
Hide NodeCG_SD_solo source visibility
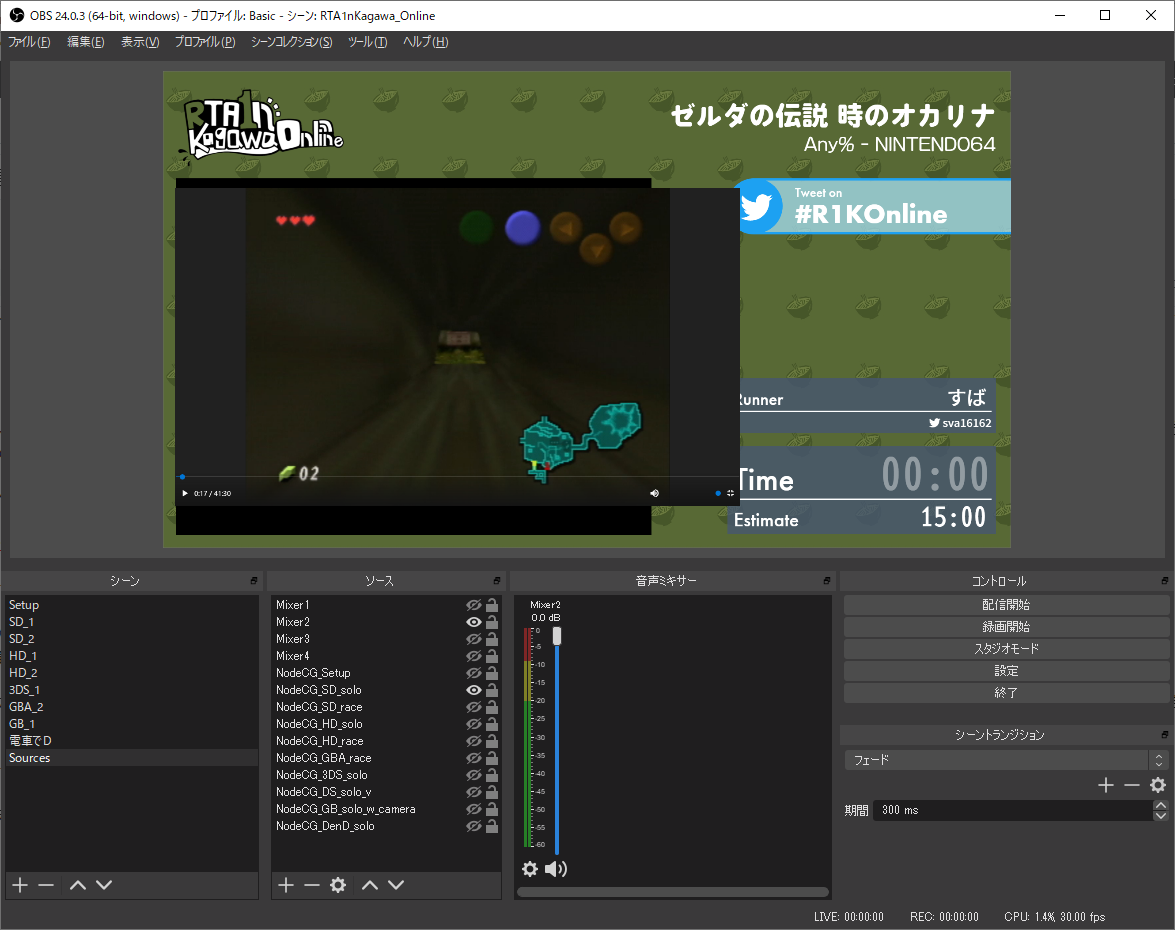pyautogui.click(x=474, y=690)
